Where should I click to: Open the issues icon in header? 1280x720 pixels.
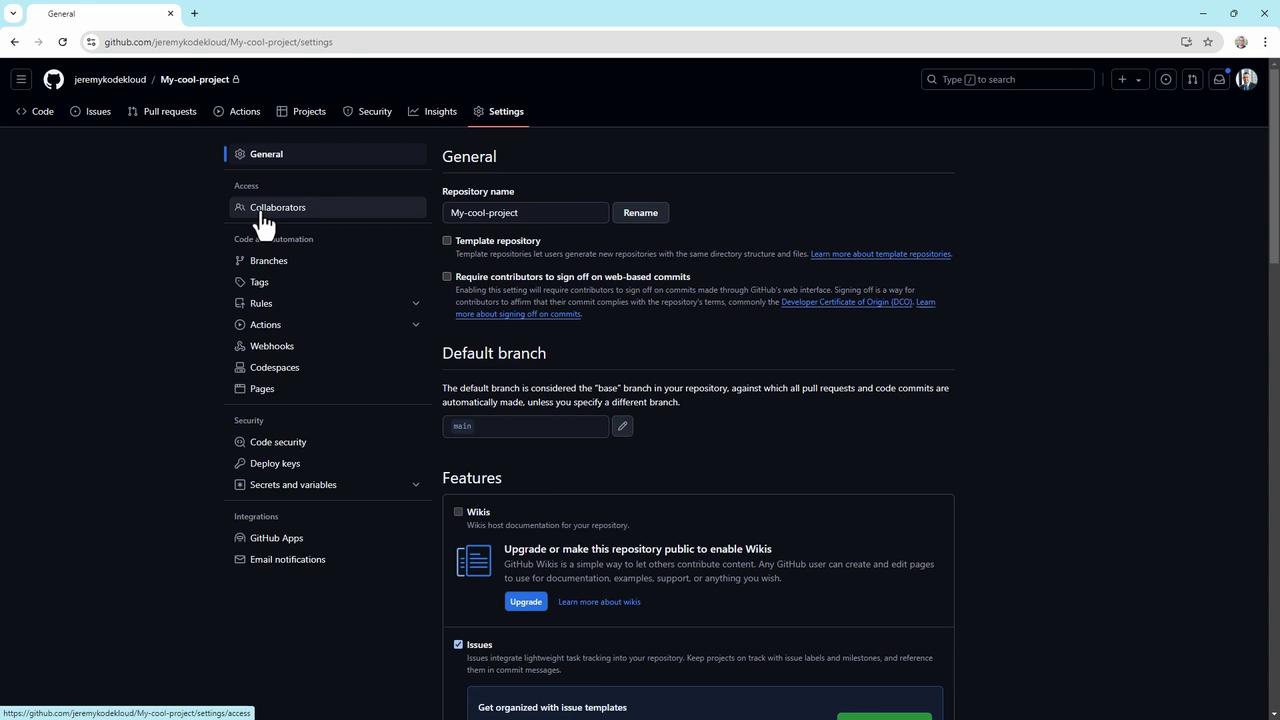point(1166,79)
